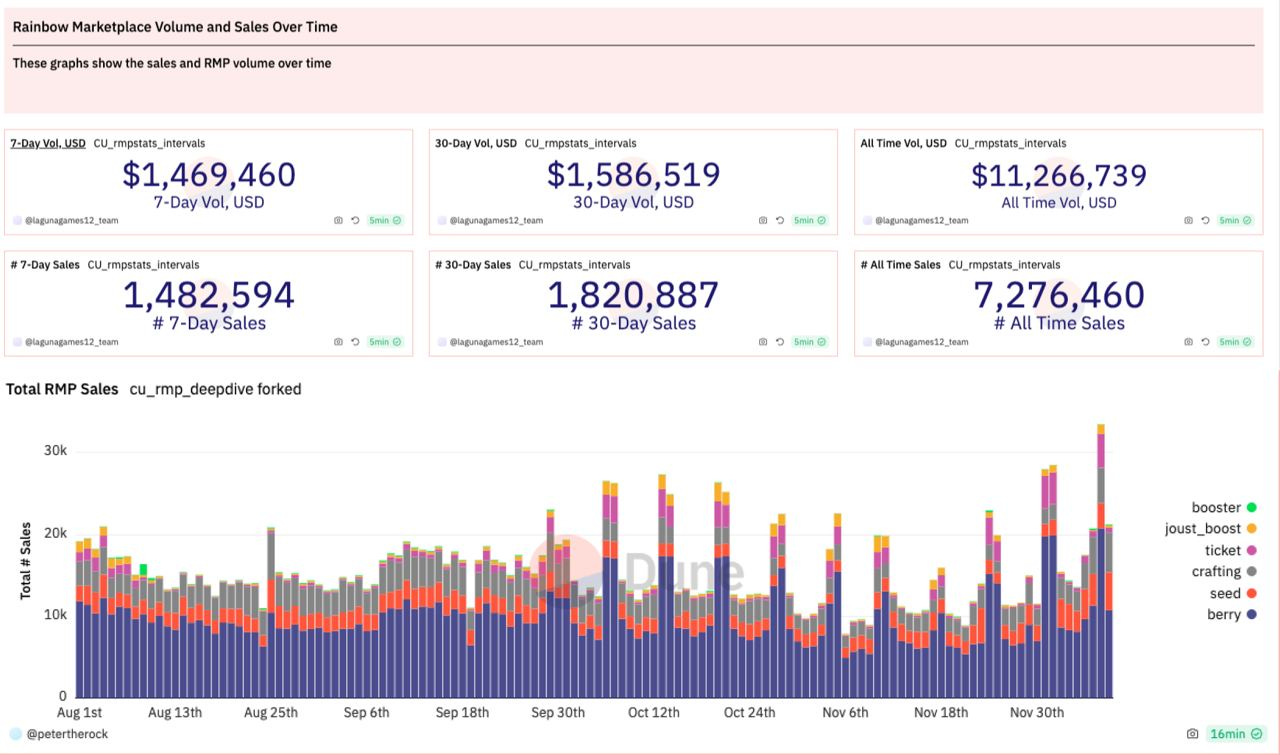The image size is (1280, 755).
Task: Open CU_rmpstats_intervals query on # 7-Day Sales card
Action: pyautogui.click(x=143, y=265)
